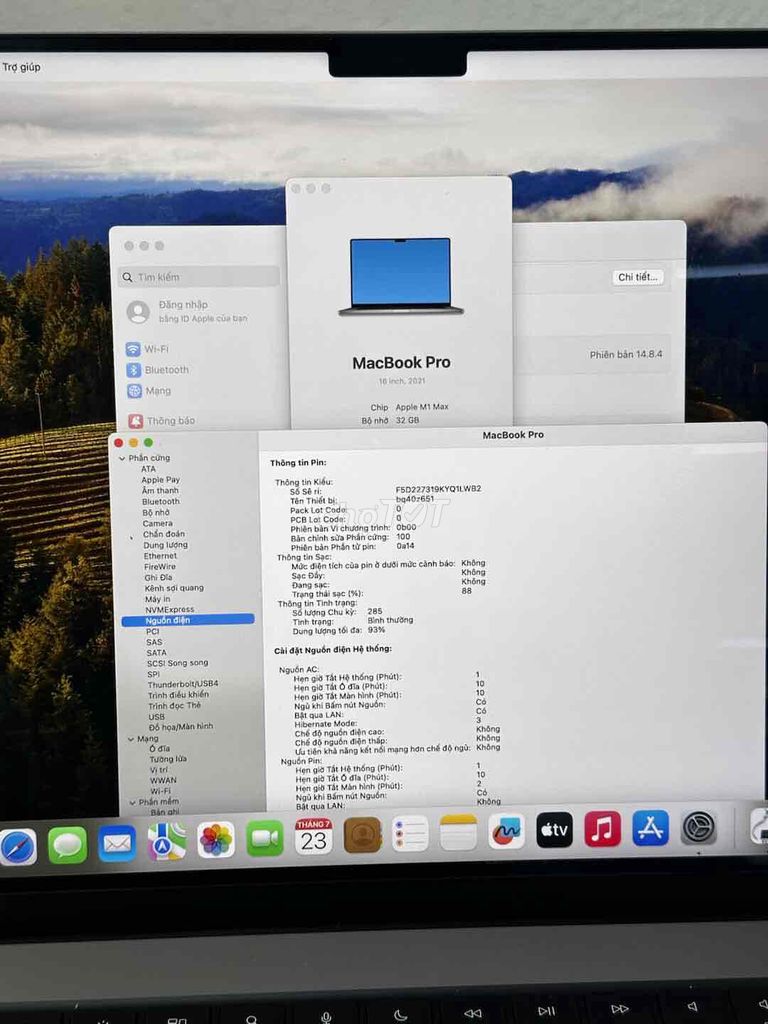Select Kênh sợi quang in hardware list
Viewport: 768px width, 1024px height.
coord(174,588)
